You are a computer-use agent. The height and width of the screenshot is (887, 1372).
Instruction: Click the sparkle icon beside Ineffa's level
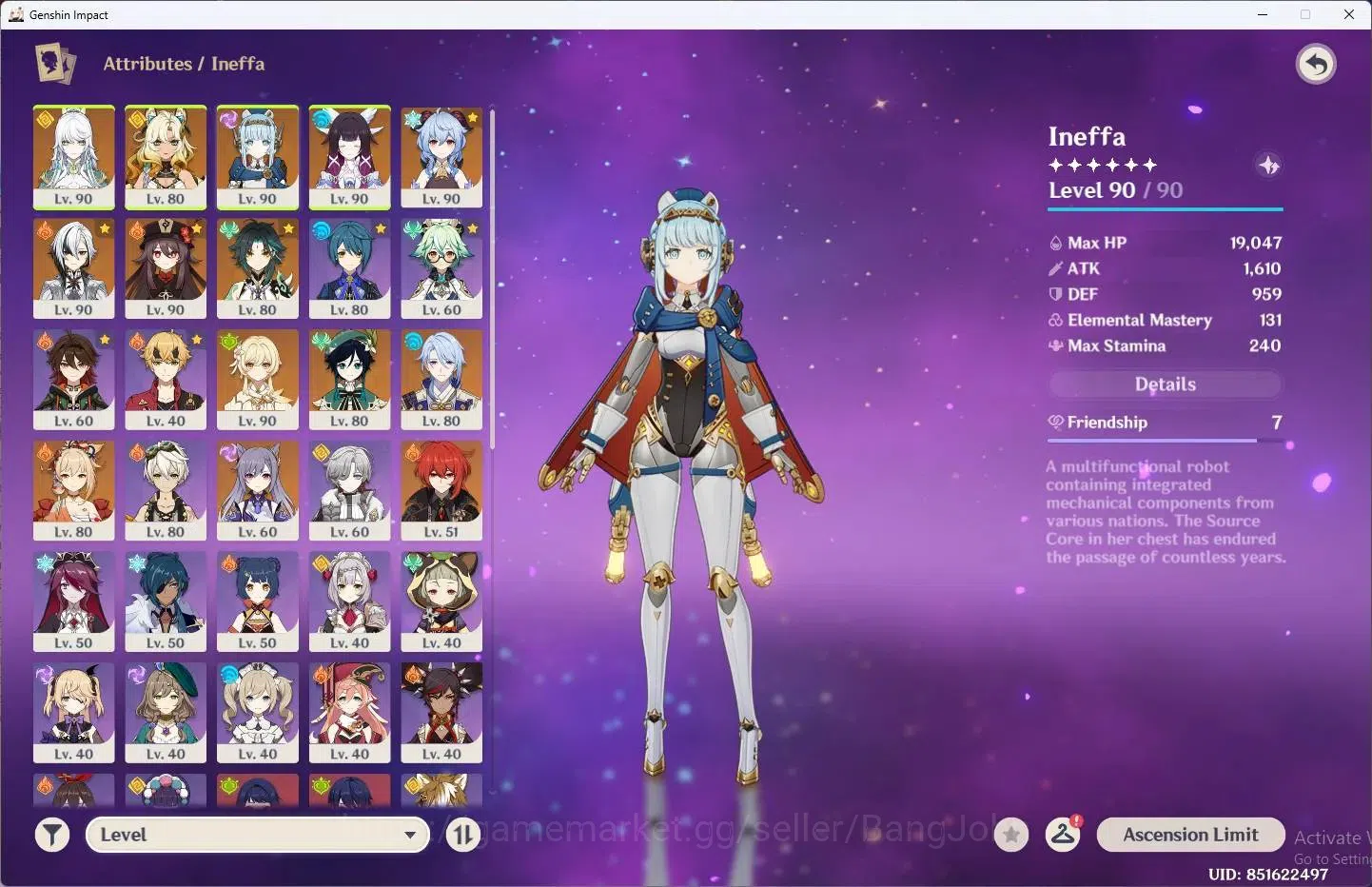[1268, 166]
